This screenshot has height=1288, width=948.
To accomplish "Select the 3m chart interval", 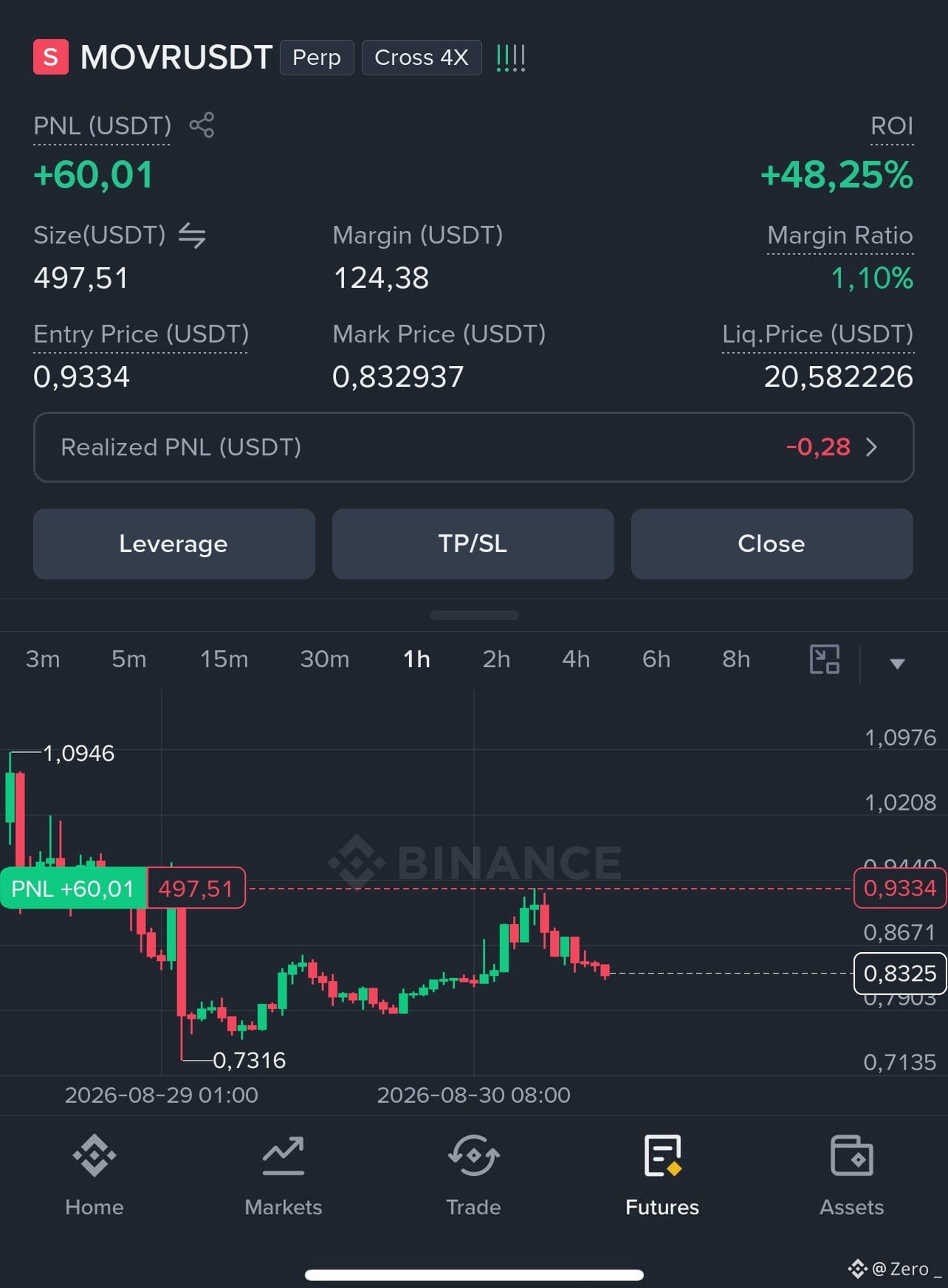I will (x=43, y=658).
